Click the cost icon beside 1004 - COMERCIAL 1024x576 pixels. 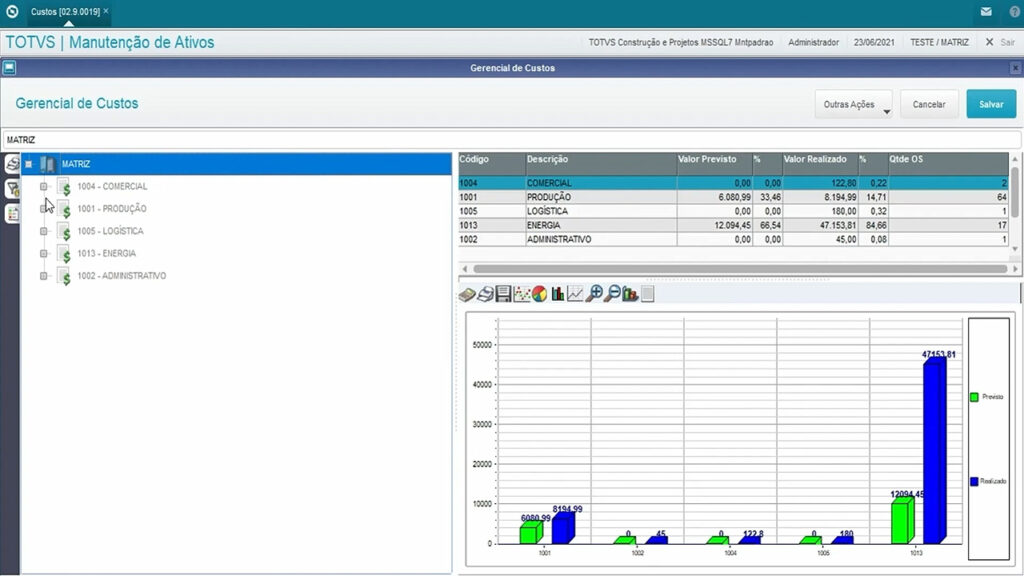click(64, 187)
